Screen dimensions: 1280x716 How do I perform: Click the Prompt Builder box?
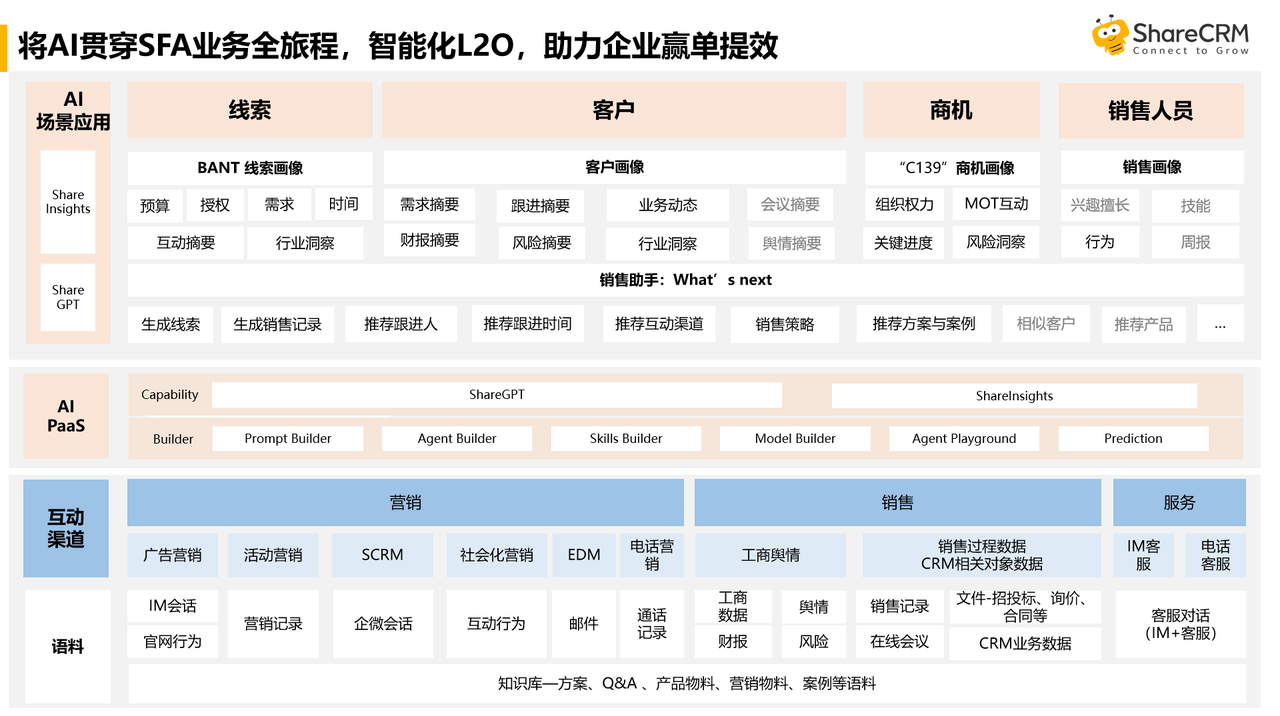coord(288,438)
